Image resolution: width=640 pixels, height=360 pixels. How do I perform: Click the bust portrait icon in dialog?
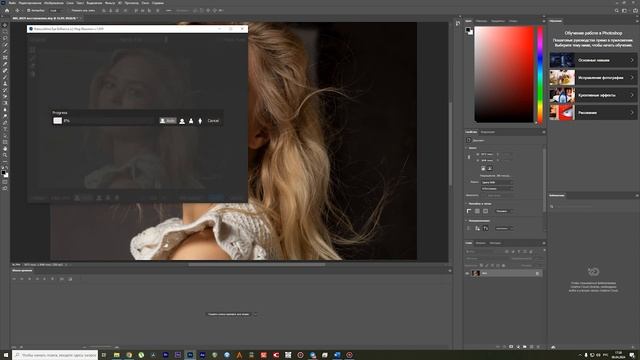191,121
